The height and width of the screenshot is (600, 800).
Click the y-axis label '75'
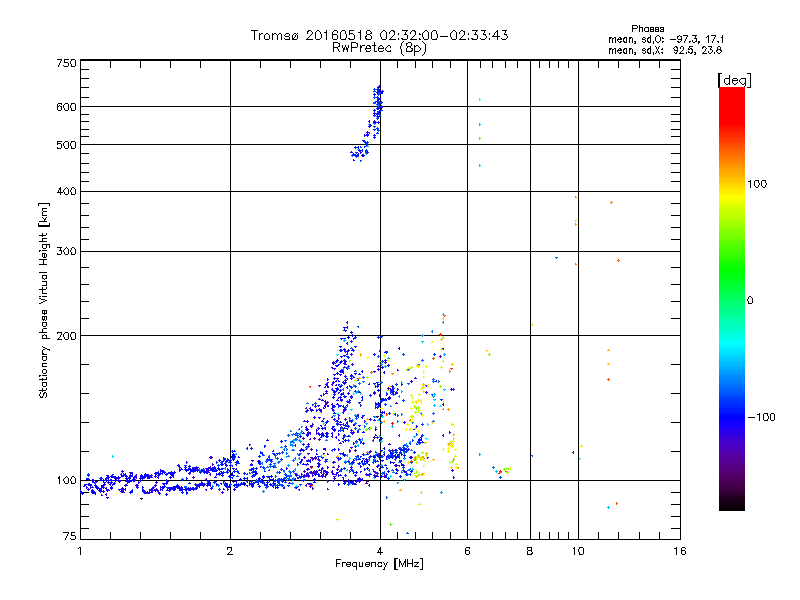[x=70, y=536]
